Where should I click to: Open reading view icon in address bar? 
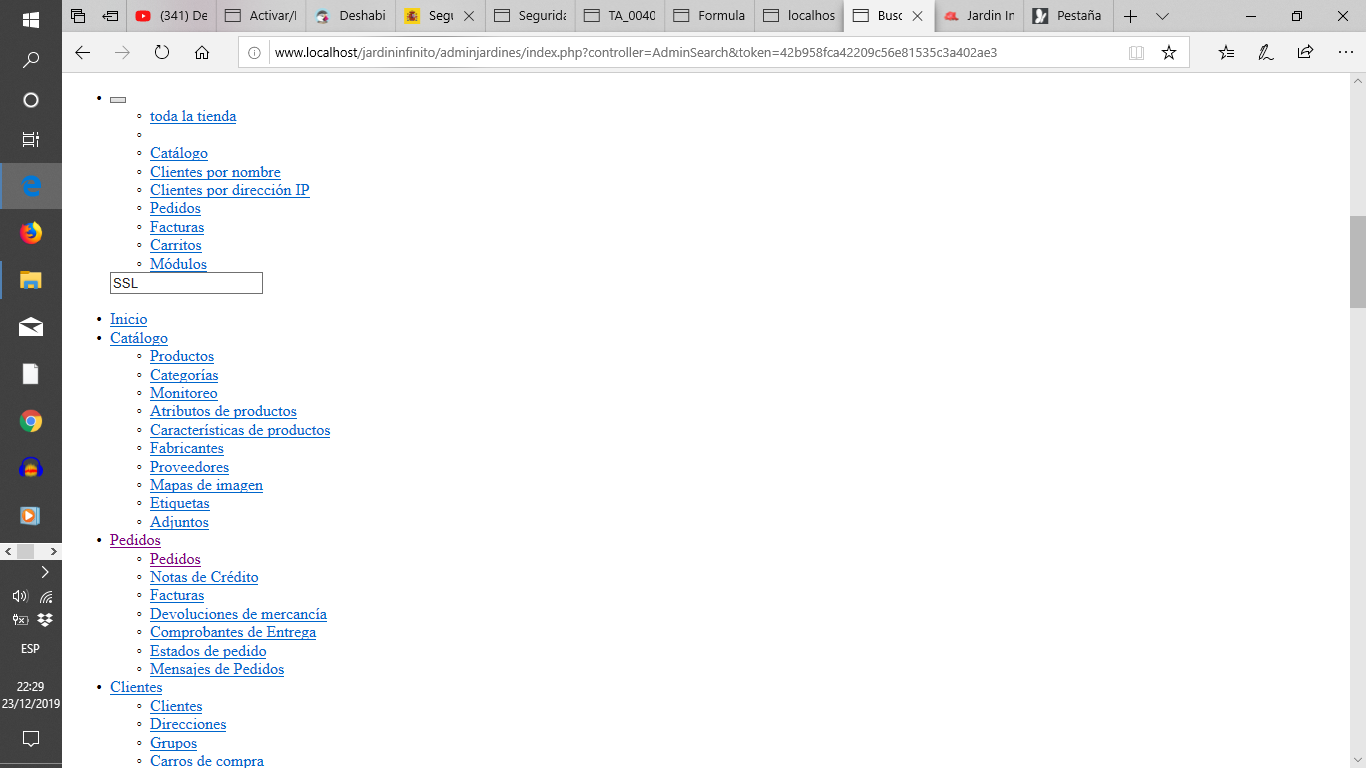[x=1136, y=53]
